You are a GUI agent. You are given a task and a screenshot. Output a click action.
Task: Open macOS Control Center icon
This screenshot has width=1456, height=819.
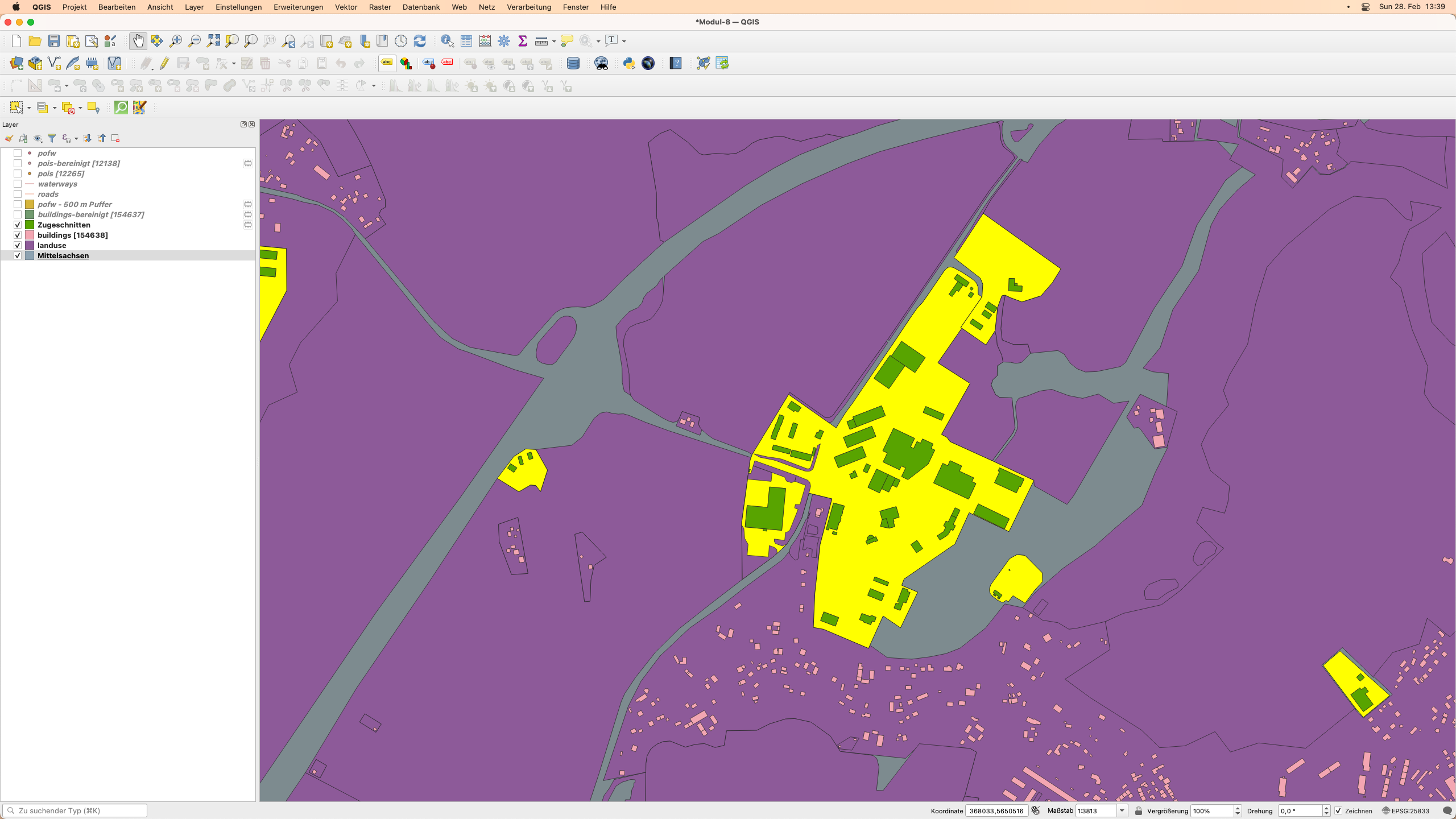click(x=1365, y=7)
